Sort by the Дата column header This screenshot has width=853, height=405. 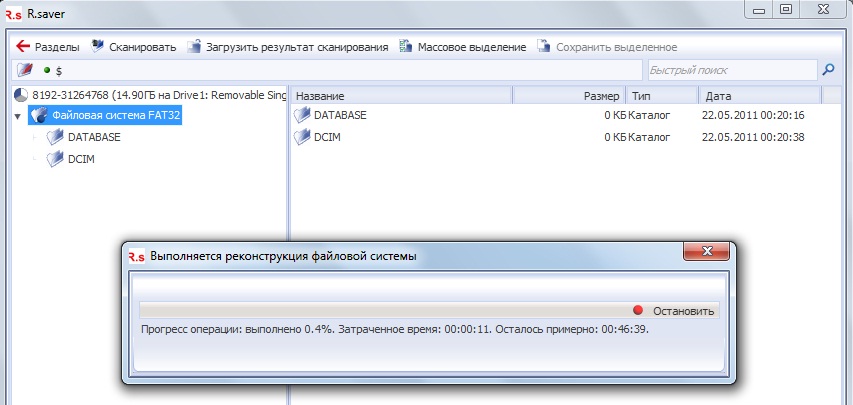[x=759, y=96]
